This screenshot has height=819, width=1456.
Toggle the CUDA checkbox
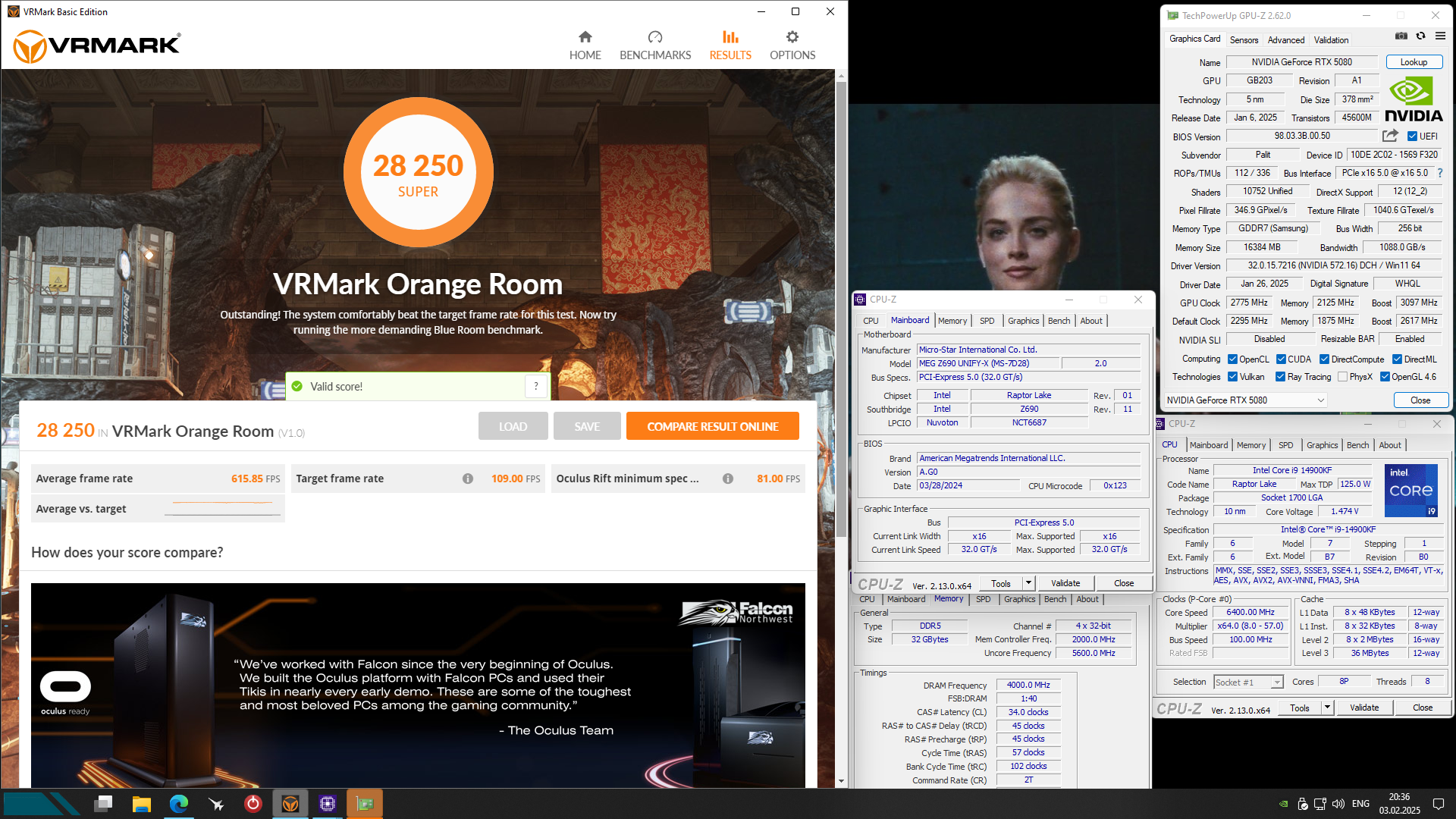click(1281, 359)
